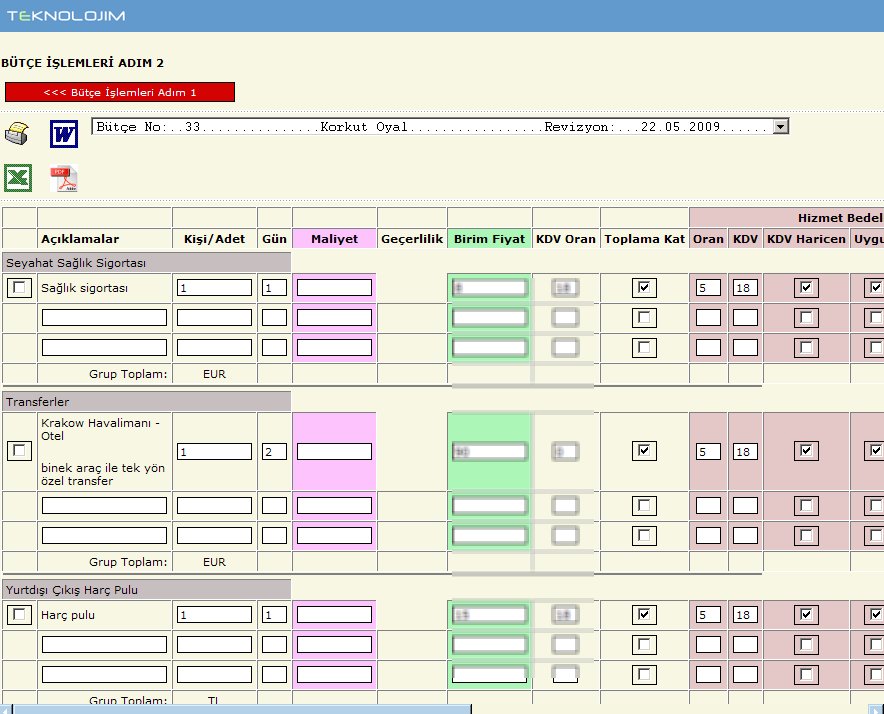Click Kişi/Adet field in Krakow transfer row

214,452
